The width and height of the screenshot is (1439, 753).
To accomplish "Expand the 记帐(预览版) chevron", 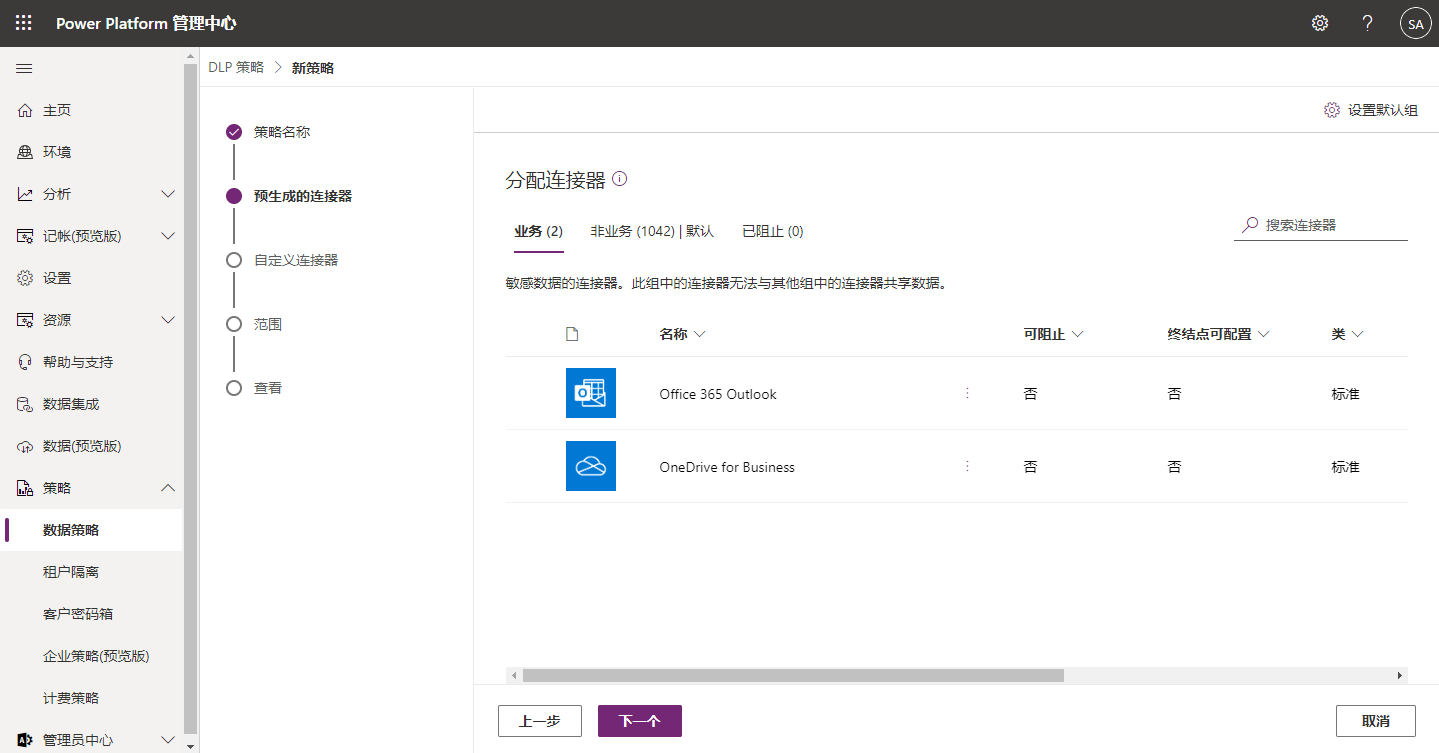I will click(x=168, y=236).
